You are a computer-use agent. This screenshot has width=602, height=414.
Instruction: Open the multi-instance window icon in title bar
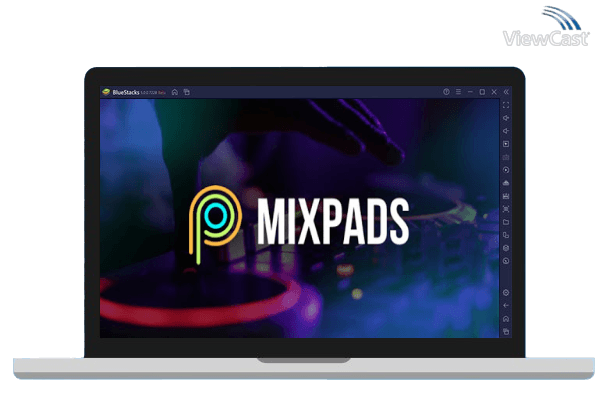pyautogui.click(x=187, y=92)
